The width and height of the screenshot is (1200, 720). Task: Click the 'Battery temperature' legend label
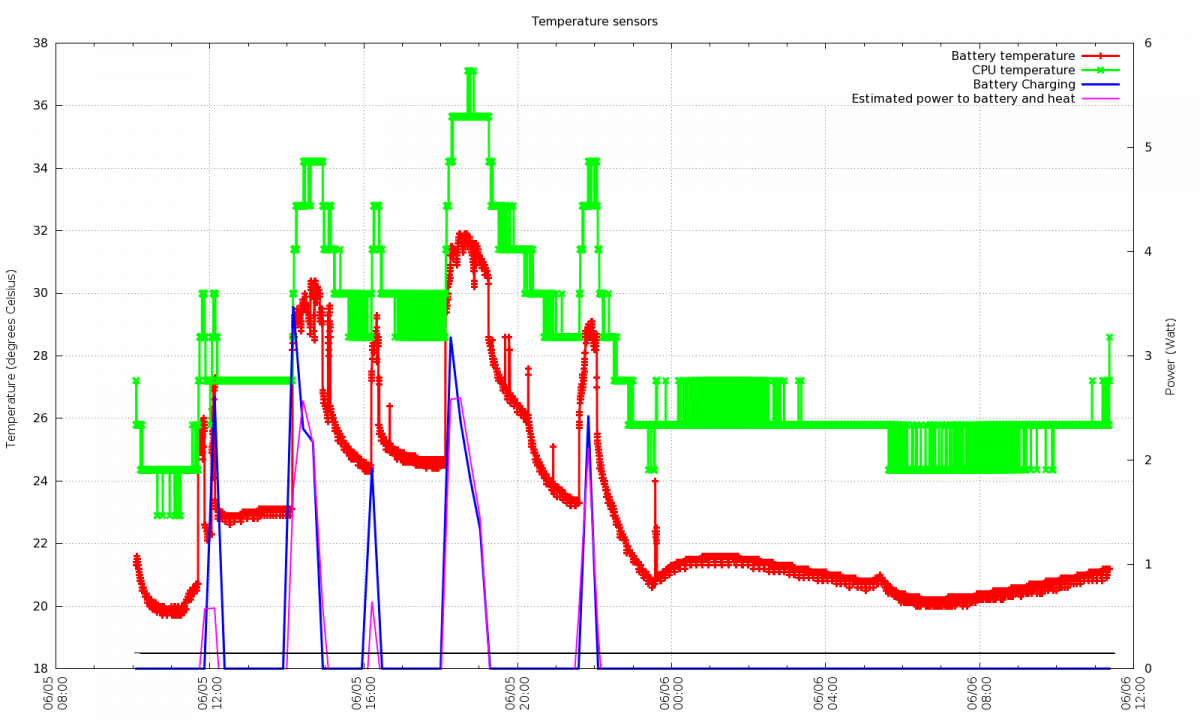[1012, 56]
